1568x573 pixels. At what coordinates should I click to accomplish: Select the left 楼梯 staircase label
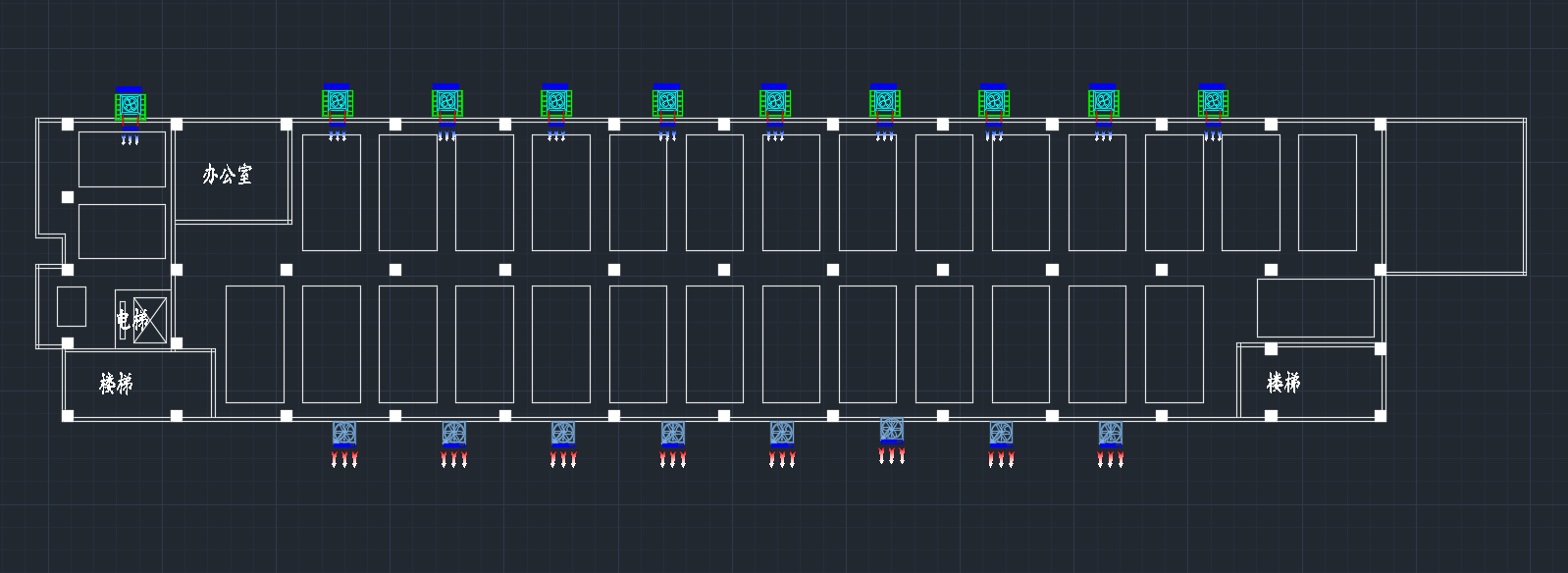pyautogui.click(x=116, y=384)
